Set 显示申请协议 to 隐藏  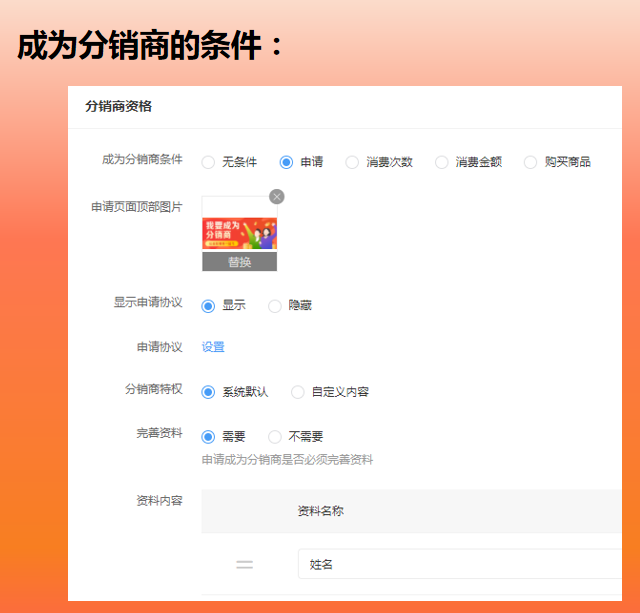tap(275, 306)
